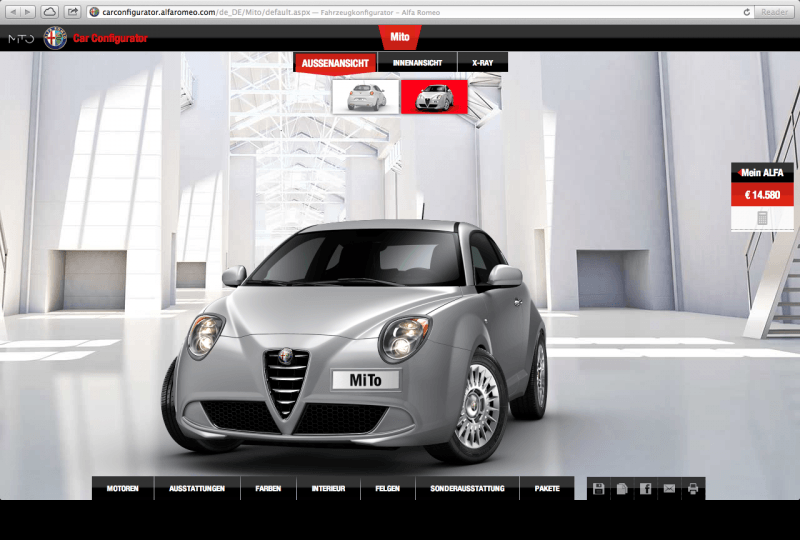Screen dimensions: 800x540
Task: Switch to the Innenansicht view tab
Action: tap(417, 63)
